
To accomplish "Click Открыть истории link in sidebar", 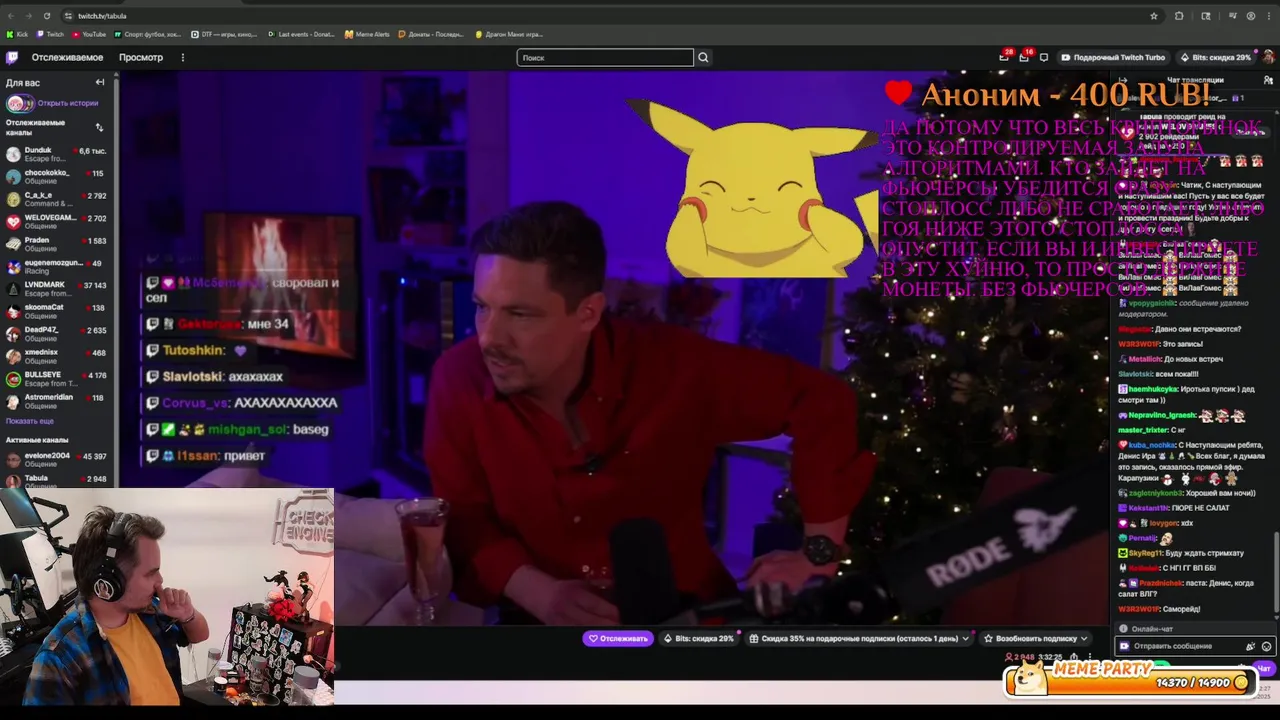I will point(68,103).
